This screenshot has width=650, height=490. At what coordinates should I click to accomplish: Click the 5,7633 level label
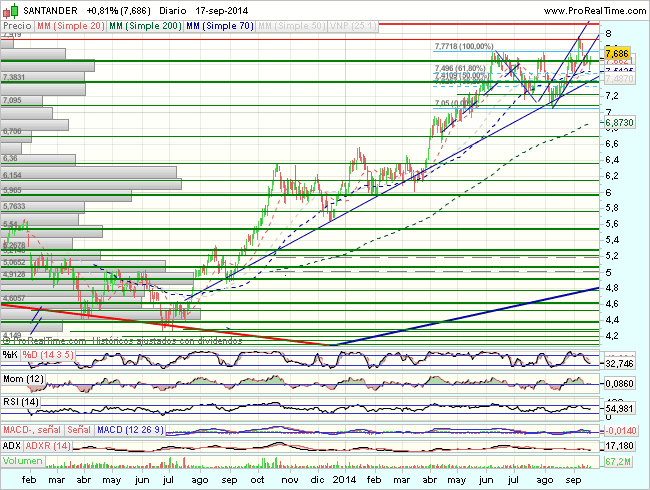click(14, 206)
